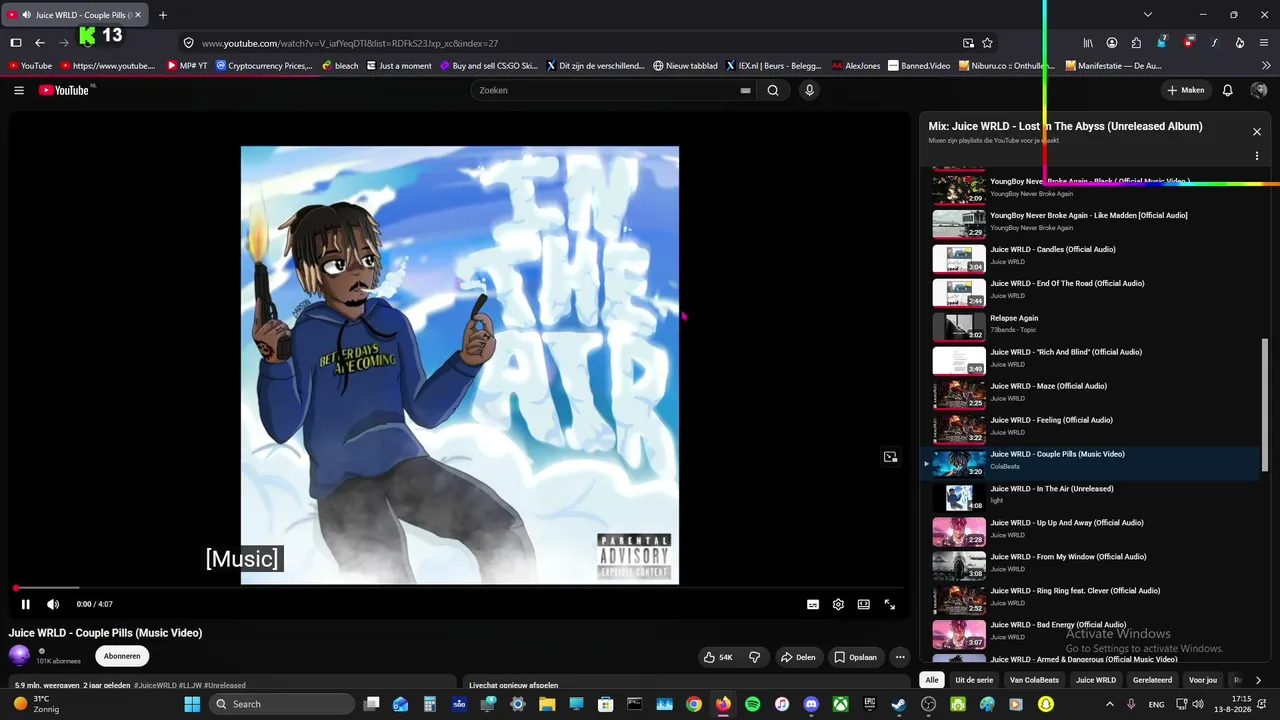Image resolution: width=1280 pixels, height=720 pixels.
Task: Open the account avatar menu
Action: 1259,90
